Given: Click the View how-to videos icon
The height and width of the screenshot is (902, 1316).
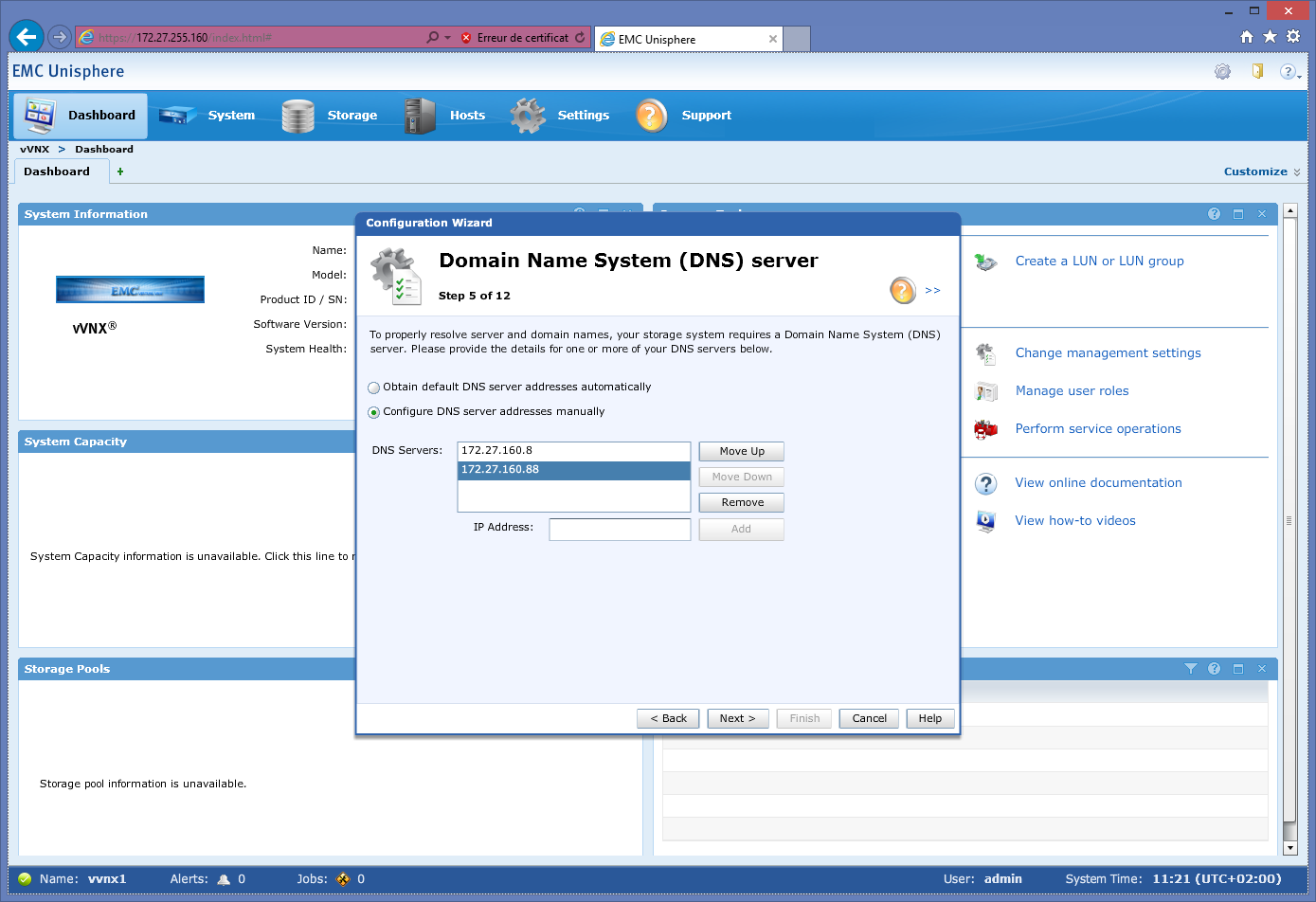Looking at the screenshot, I should 985,521.
